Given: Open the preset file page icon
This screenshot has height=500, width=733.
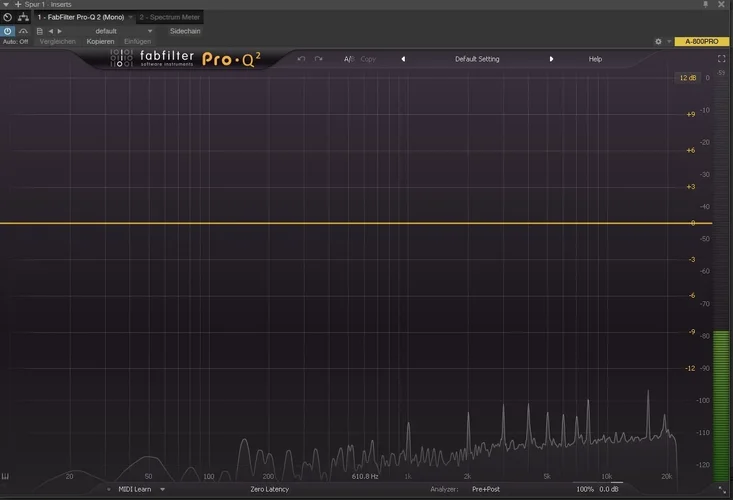Looking at the screenshot, I should click(x=40, y=31).
